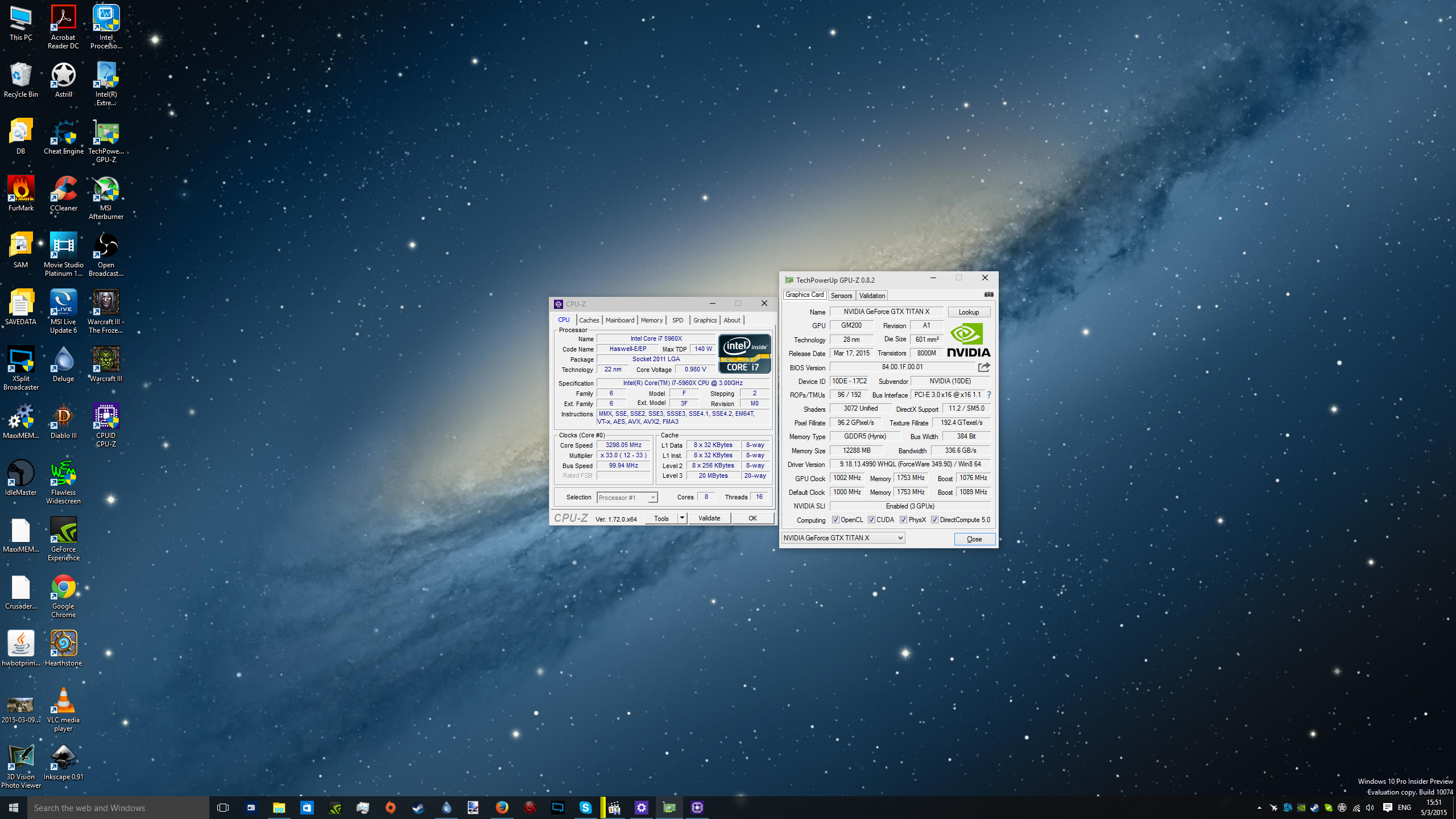1456x819 pixels.
Task: Click the Windows Start button
Action: pyautogui.click(x=14, y=808)
